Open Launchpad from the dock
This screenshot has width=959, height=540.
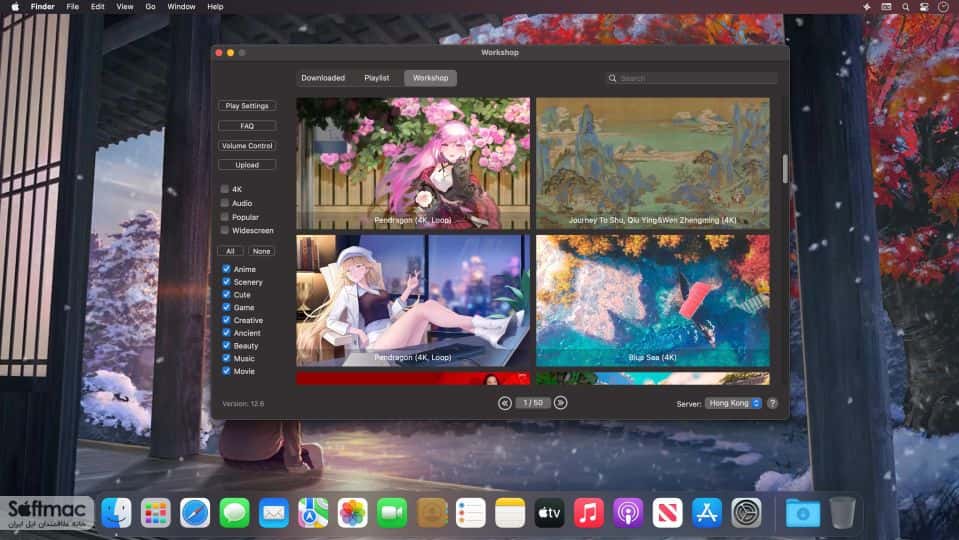(x=155, y=512)
